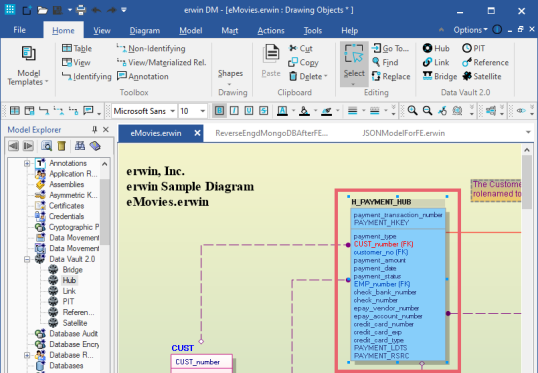Switch to the View ribbon tab

click(x=102, y=31)
